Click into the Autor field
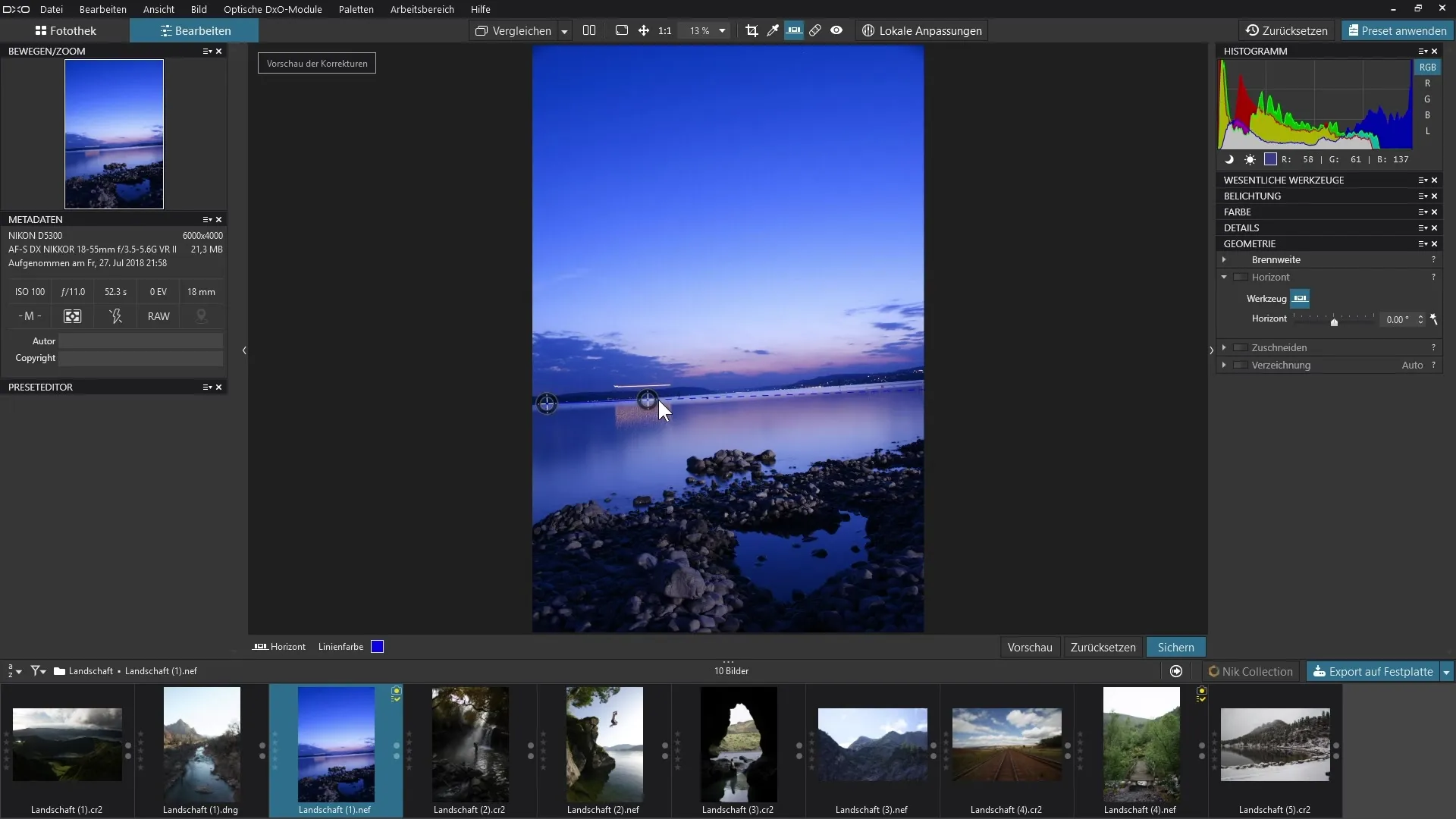The height and width of the screenshot is (819, 1456). [x=141, y=341]
